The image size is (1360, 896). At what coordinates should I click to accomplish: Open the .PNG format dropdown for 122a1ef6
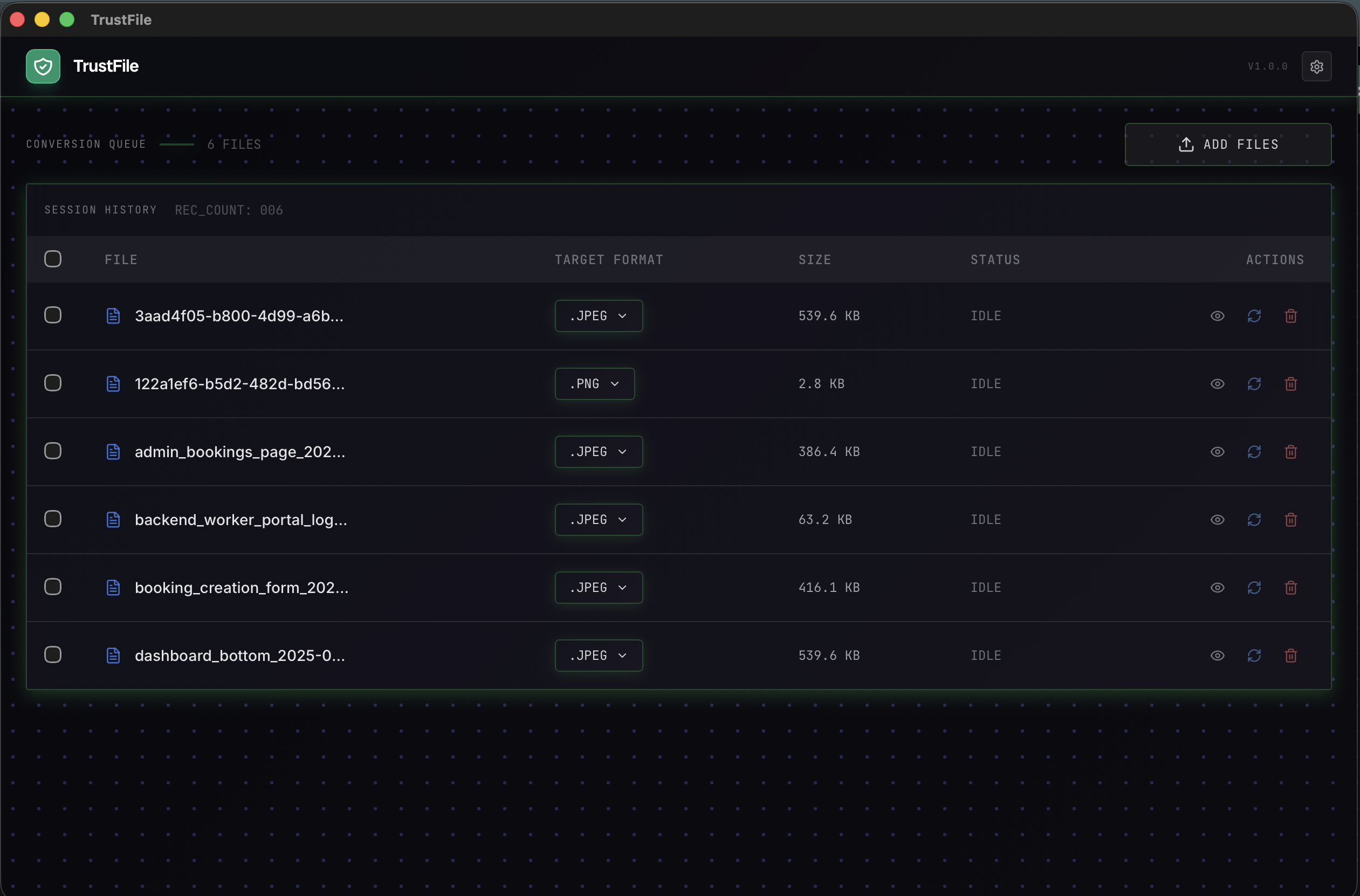594,383
